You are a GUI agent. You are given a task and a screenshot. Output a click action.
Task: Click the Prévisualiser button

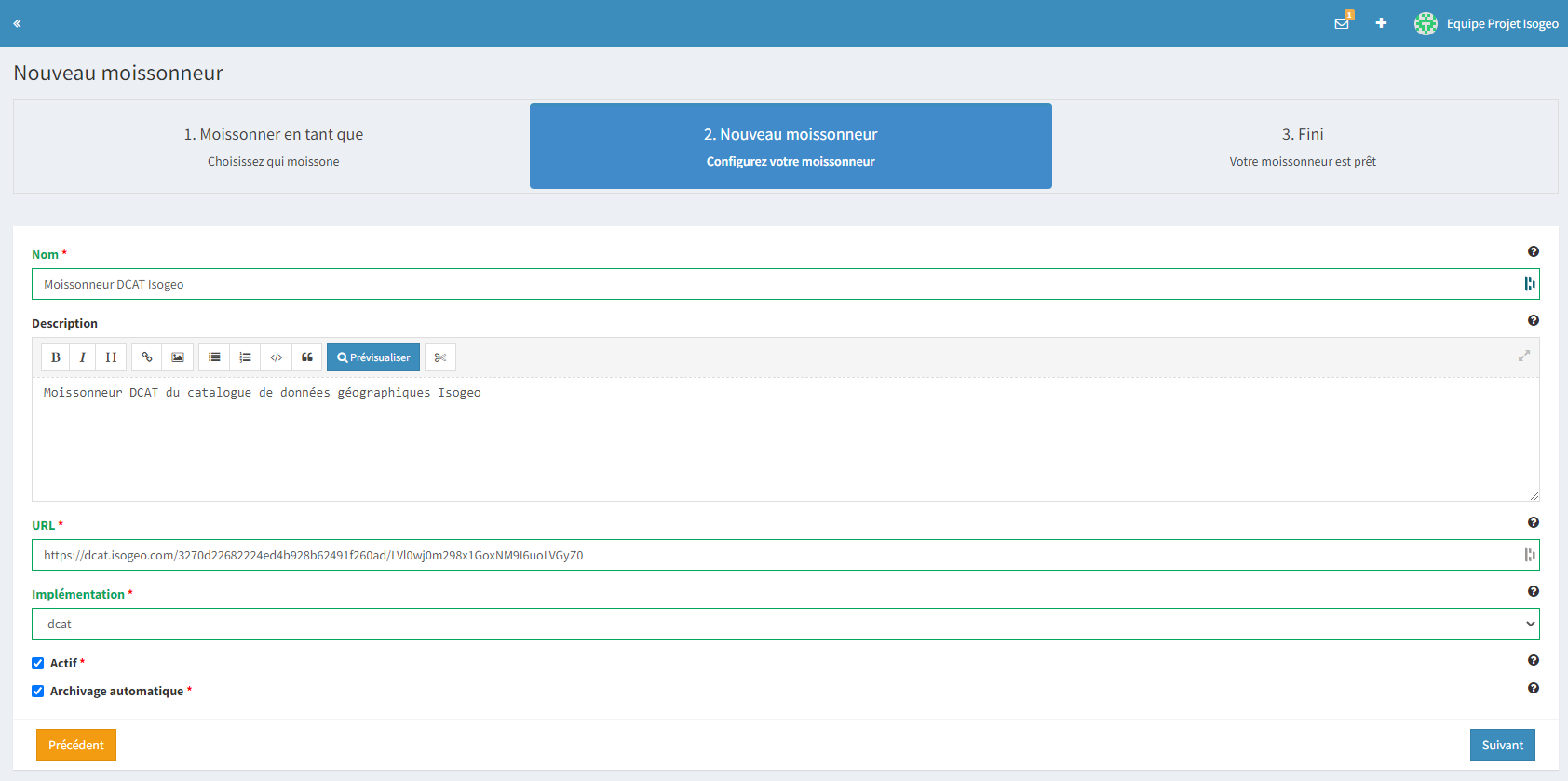click(x=373, y=357)
